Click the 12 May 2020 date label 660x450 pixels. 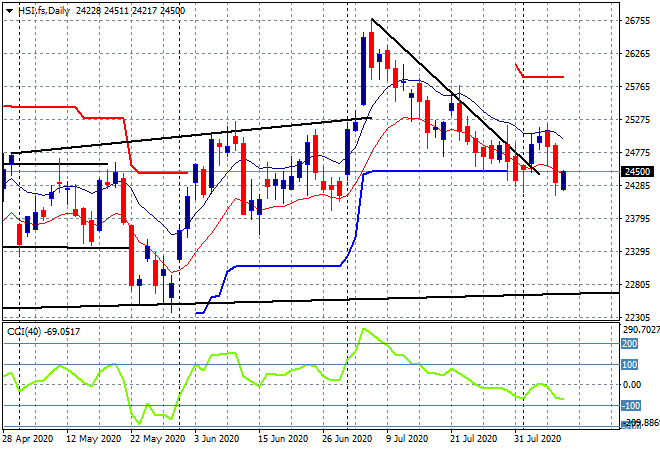[x=93, y=439]
